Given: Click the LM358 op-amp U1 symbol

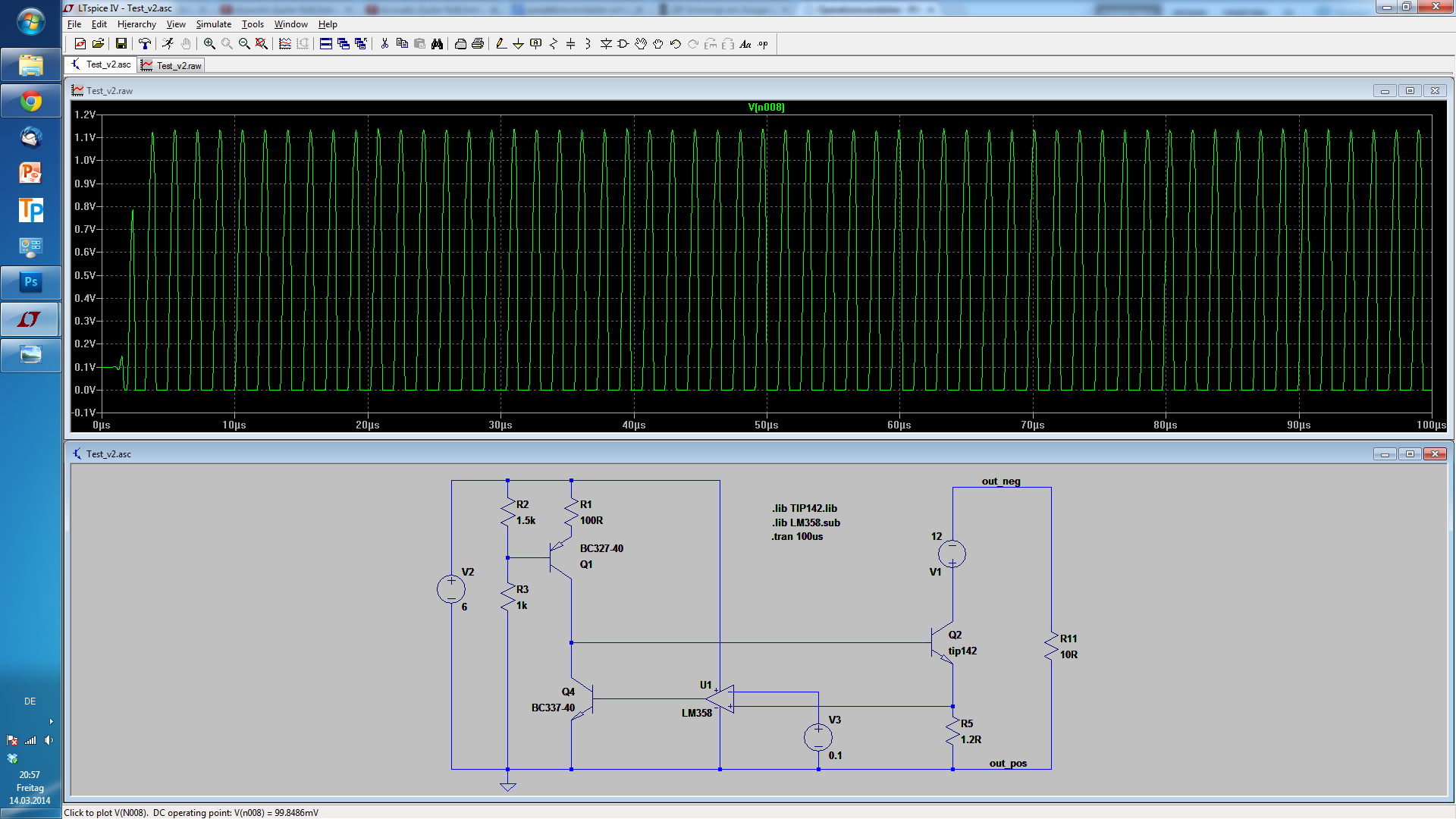Looking at the screenshot, I should pos(720,699).
